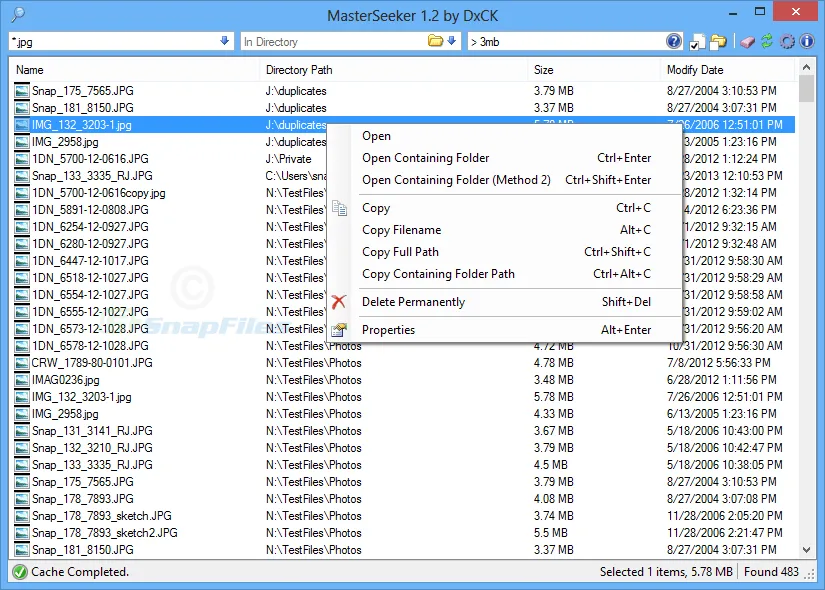Click the image icon of 1DN_5700-12-0616copy.jpg
825x590 pixels.
click(22, 193)
